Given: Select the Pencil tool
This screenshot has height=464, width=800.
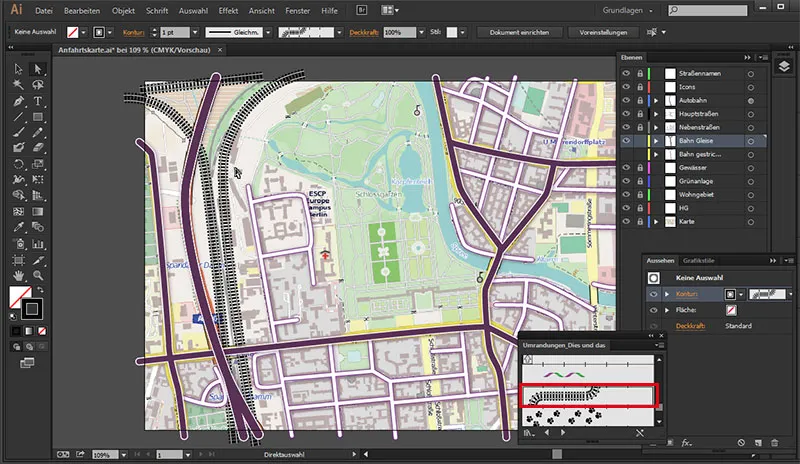Looking at the screenshot, I should pyautogui.click(x=37, y=132).
